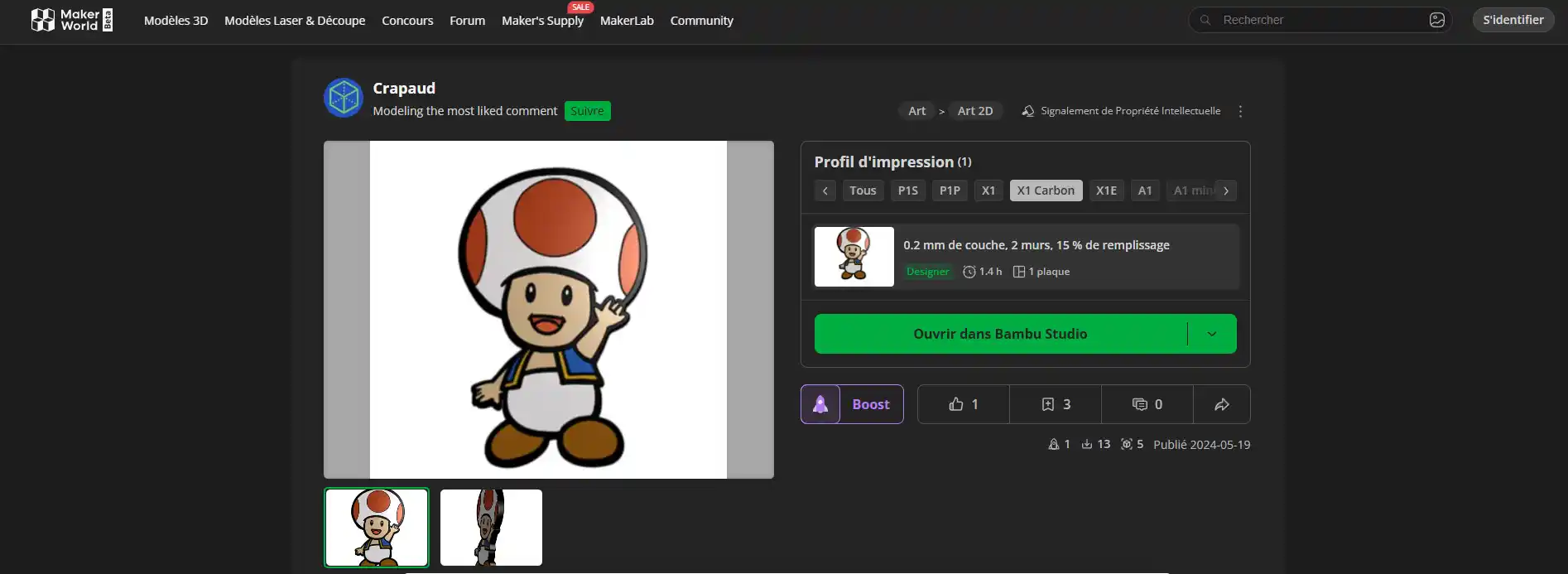This screenshot has width=1568, height=574.
Task: Open the print profile thumbnail image
Action: click(854, 257)
